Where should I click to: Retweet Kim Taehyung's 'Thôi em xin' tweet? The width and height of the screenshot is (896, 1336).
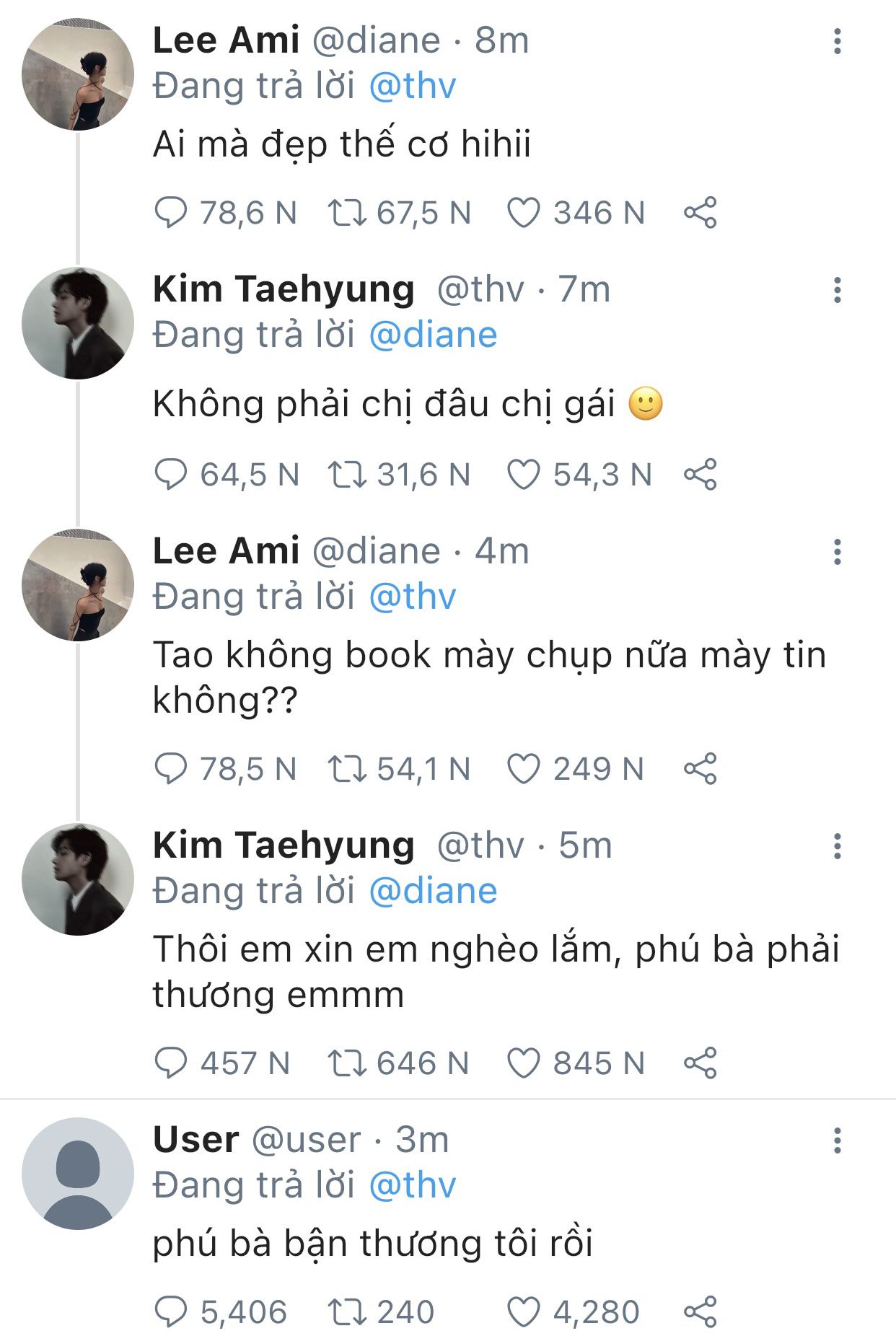click(x=347, y=1063)
